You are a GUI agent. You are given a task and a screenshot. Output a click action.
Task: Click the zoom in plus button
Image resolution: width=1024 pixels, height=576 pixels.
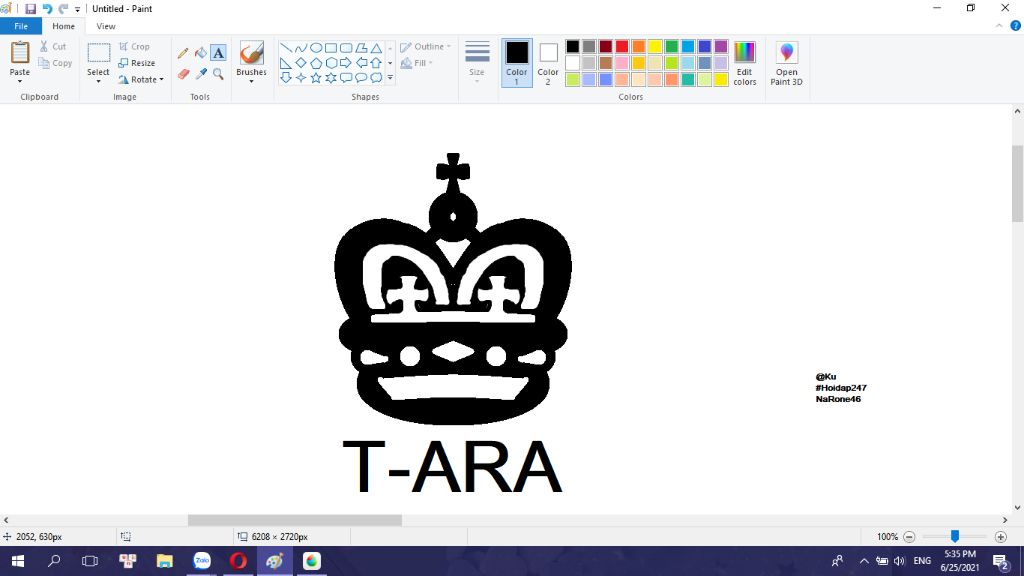point(1000,537)
